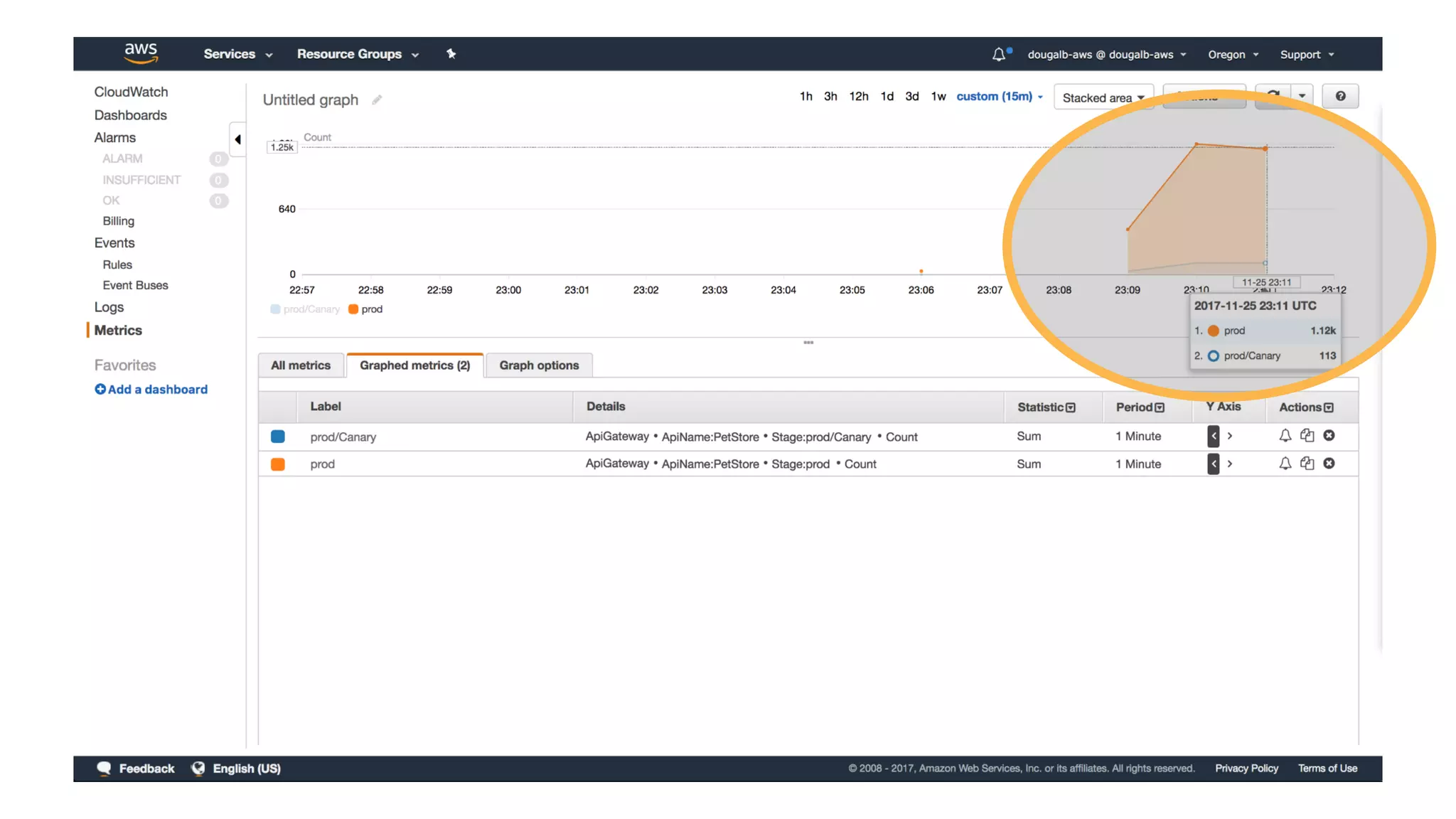Remove the prod/Canary metric from graph

1329,436
